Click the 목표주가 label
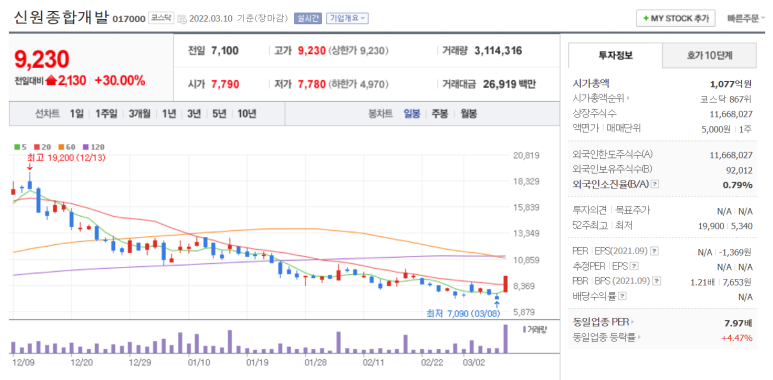This screenshot has width=773, height=380. coord(633,210)
